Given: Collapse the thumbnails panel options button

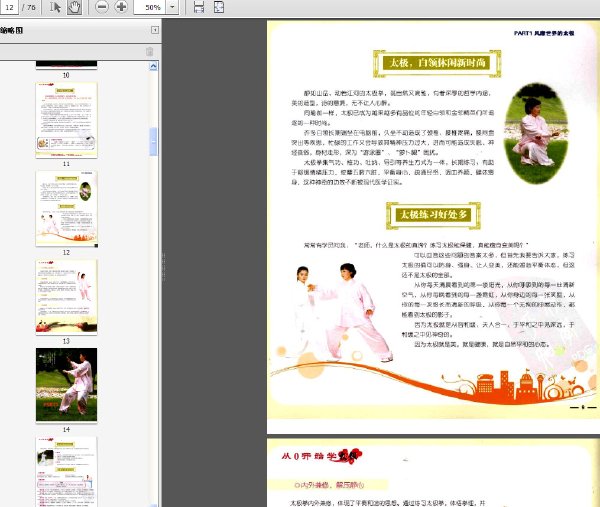Looking at the screenshot, I should [x=155, y=30].
